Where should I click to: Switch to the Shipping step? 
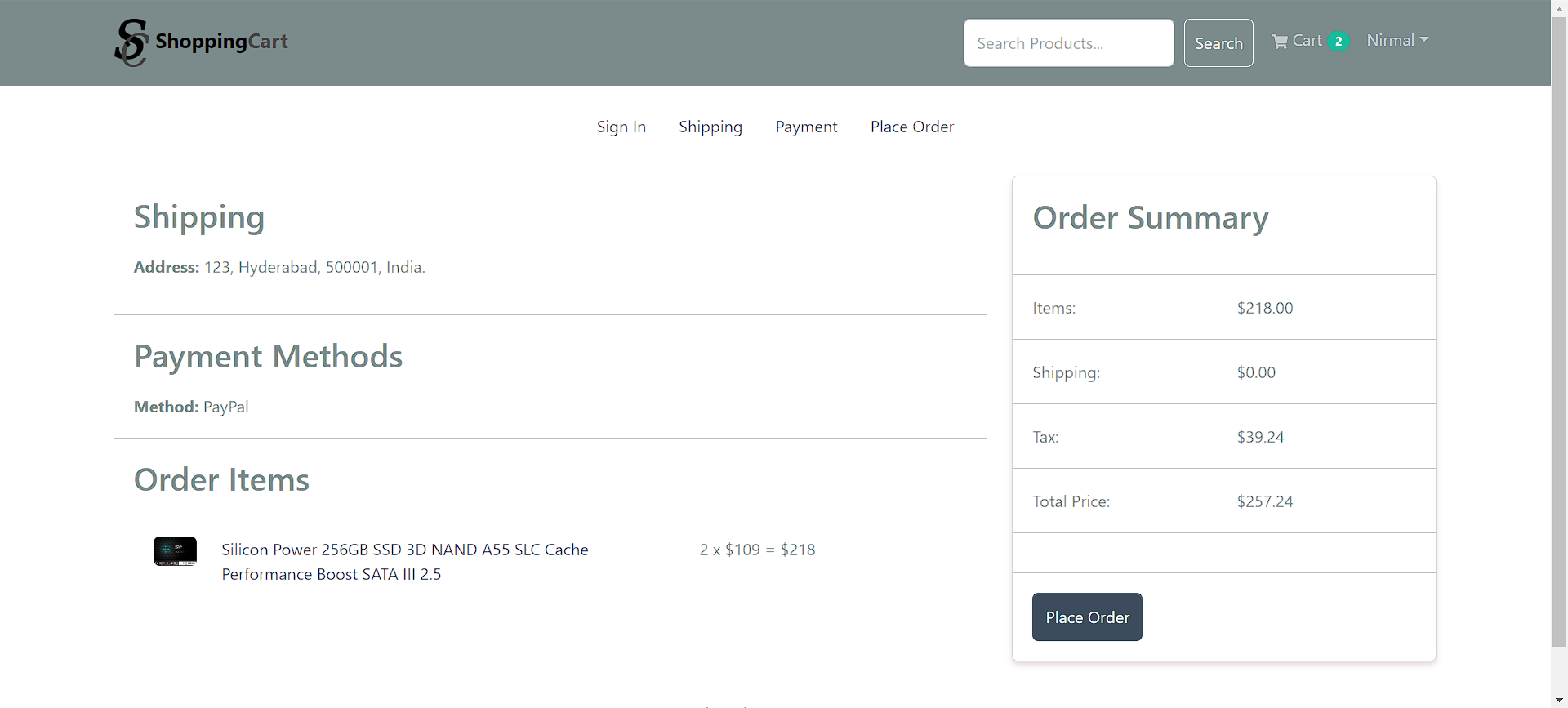coord(710,127)
